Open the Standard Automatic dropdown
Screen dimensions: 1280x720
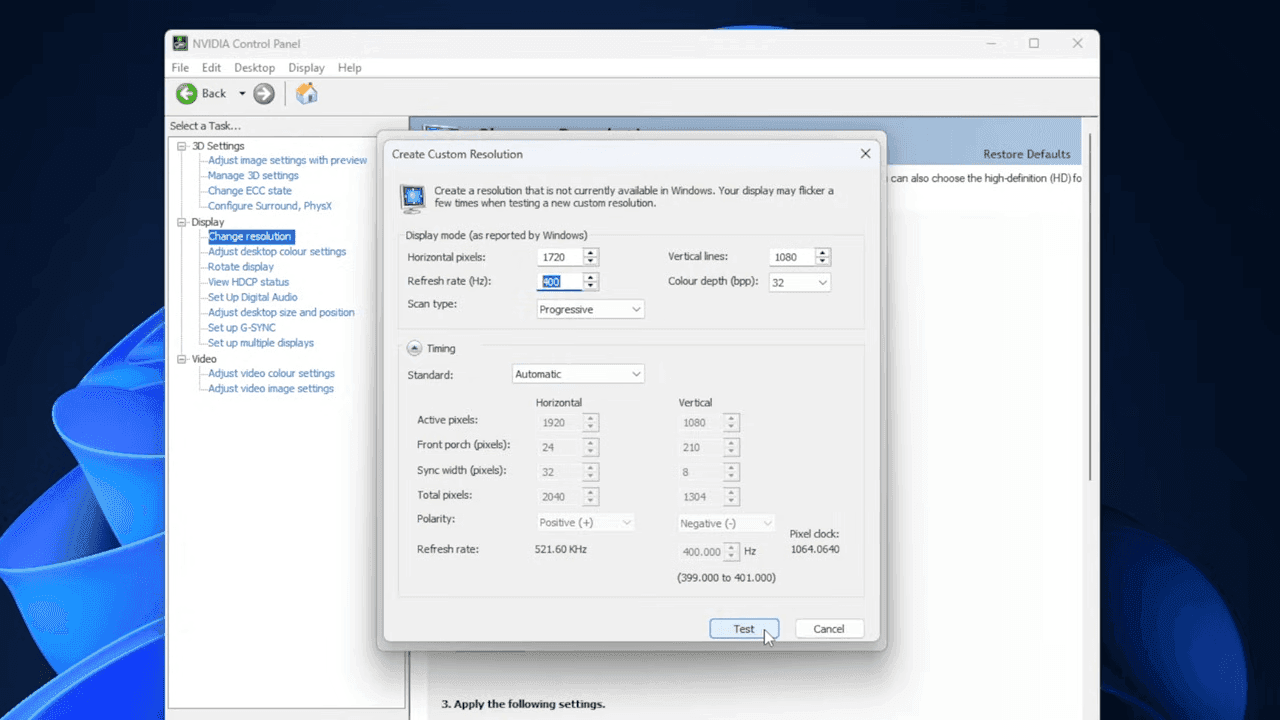(577, 374)
